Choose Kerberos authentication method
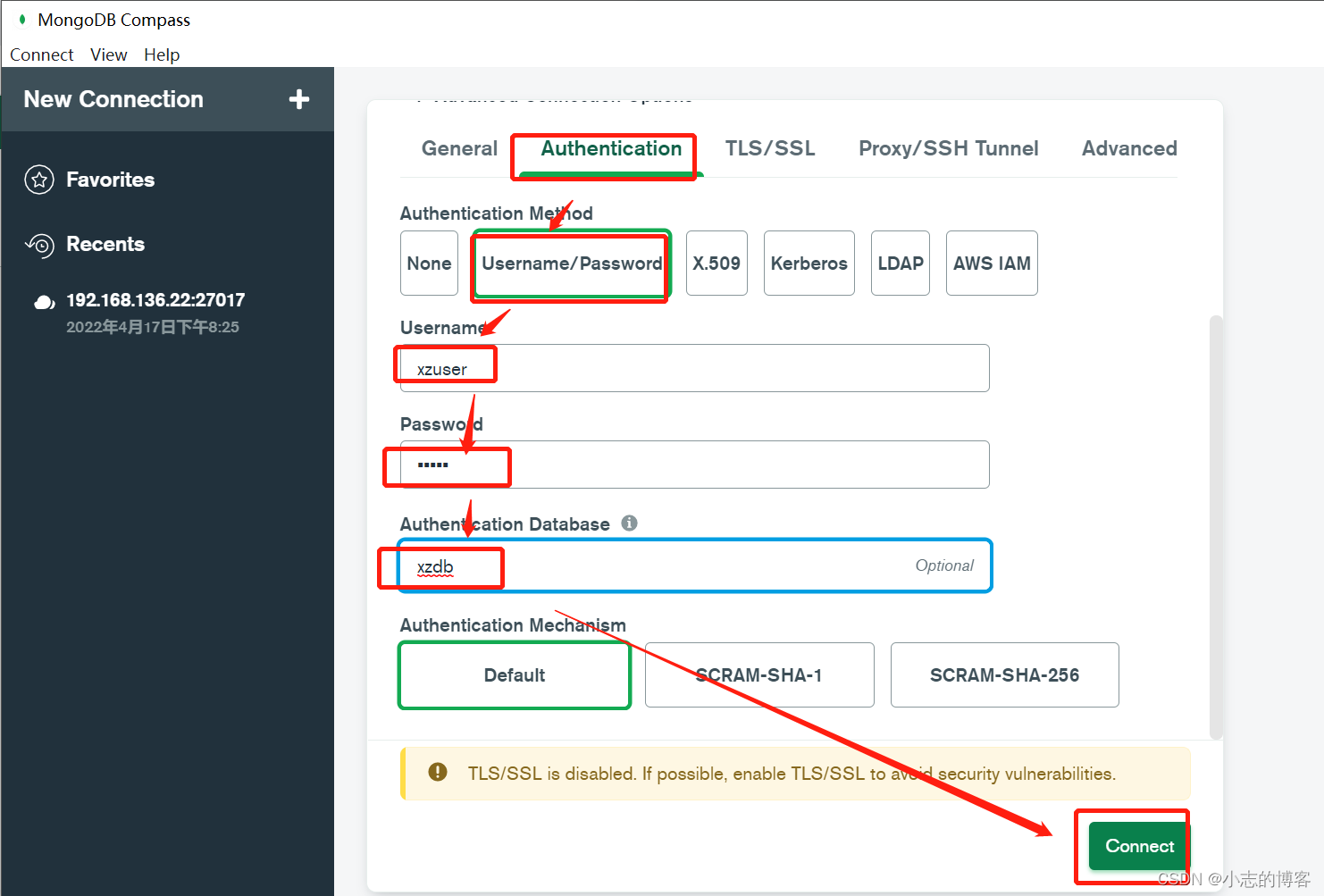The height and width of the screenshot is (896, 1324). [809, 264]
